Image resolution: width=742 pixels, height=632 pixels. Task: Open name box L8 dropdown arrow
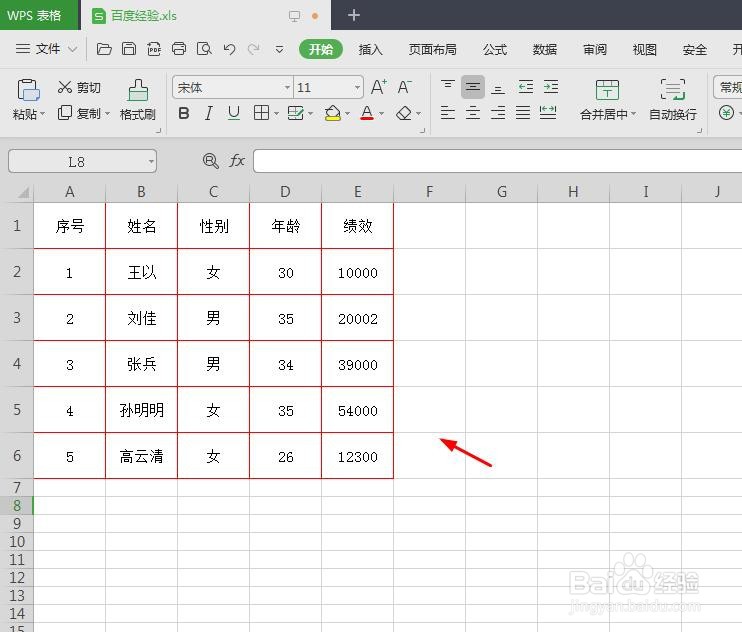[x=151, y=162]
